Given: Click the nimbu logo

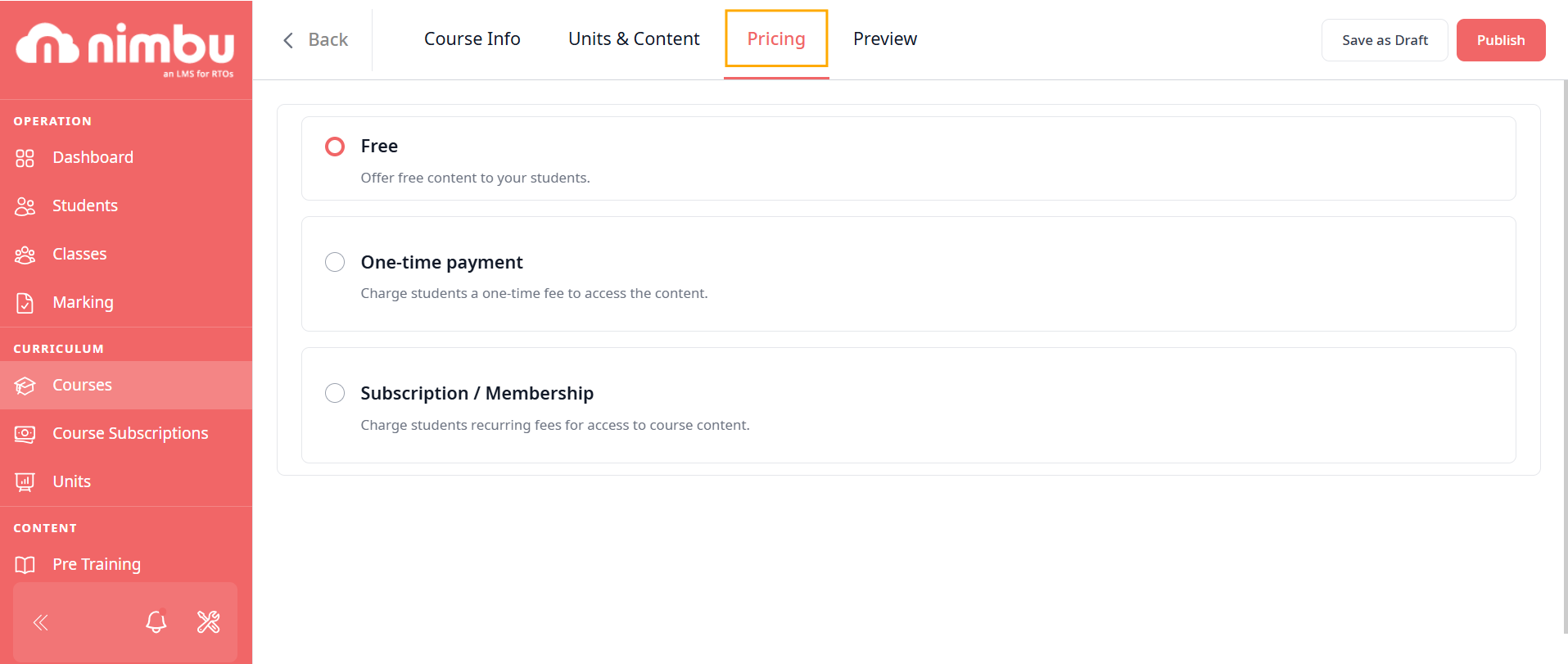Looking at the screenshot, I should tap(125, 49).
